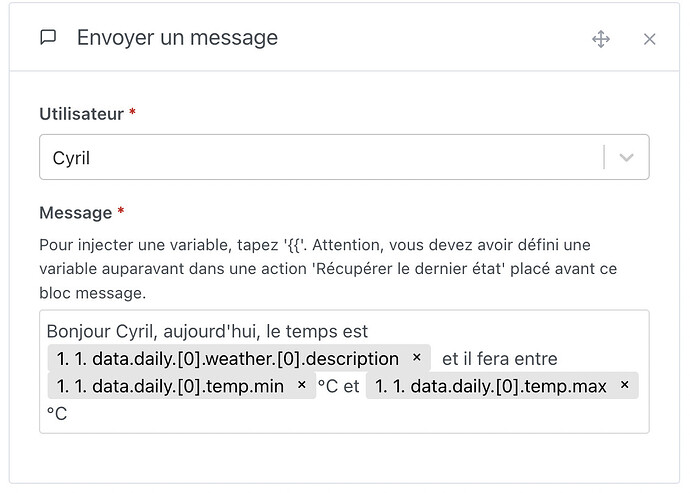This screenshot has height=493, width=690.
Task: Expand the user list with chevron arrow
Action: pyautogui.click(x=627, y=157)
